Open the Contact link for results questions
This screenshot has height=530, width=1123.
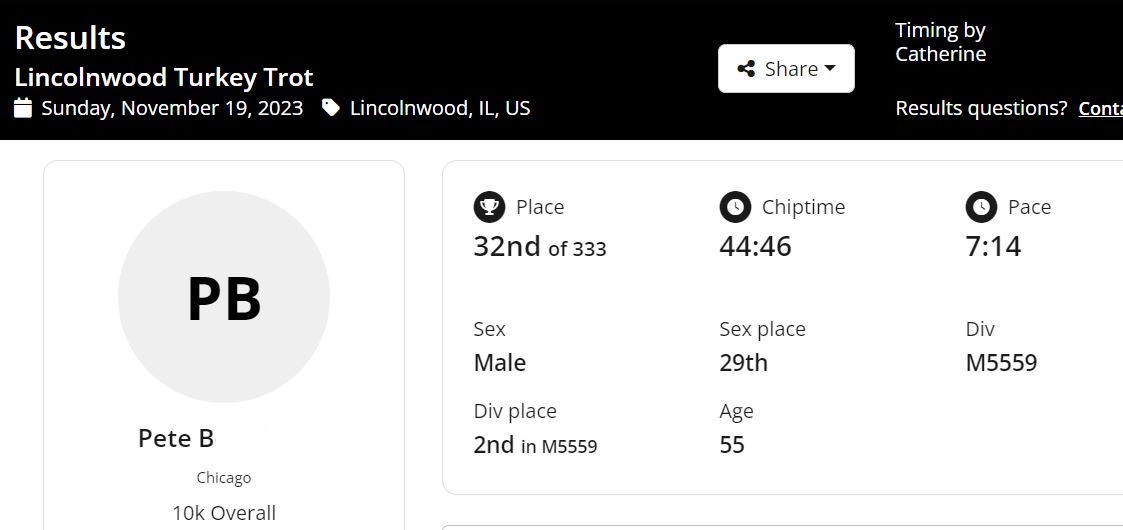point(1101,109)
